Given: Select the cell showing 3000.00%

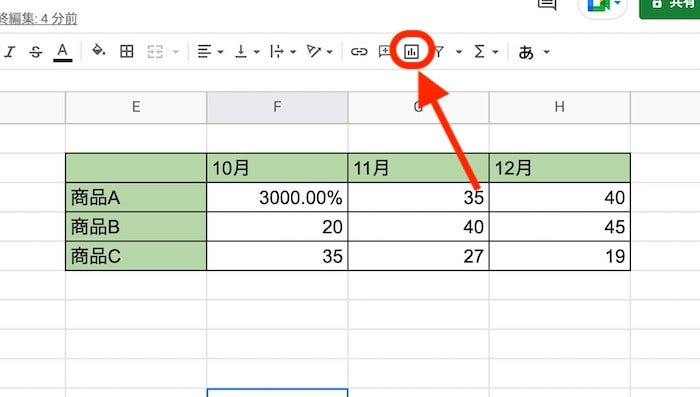Looking at the screenshot, I should coord(277,197).
